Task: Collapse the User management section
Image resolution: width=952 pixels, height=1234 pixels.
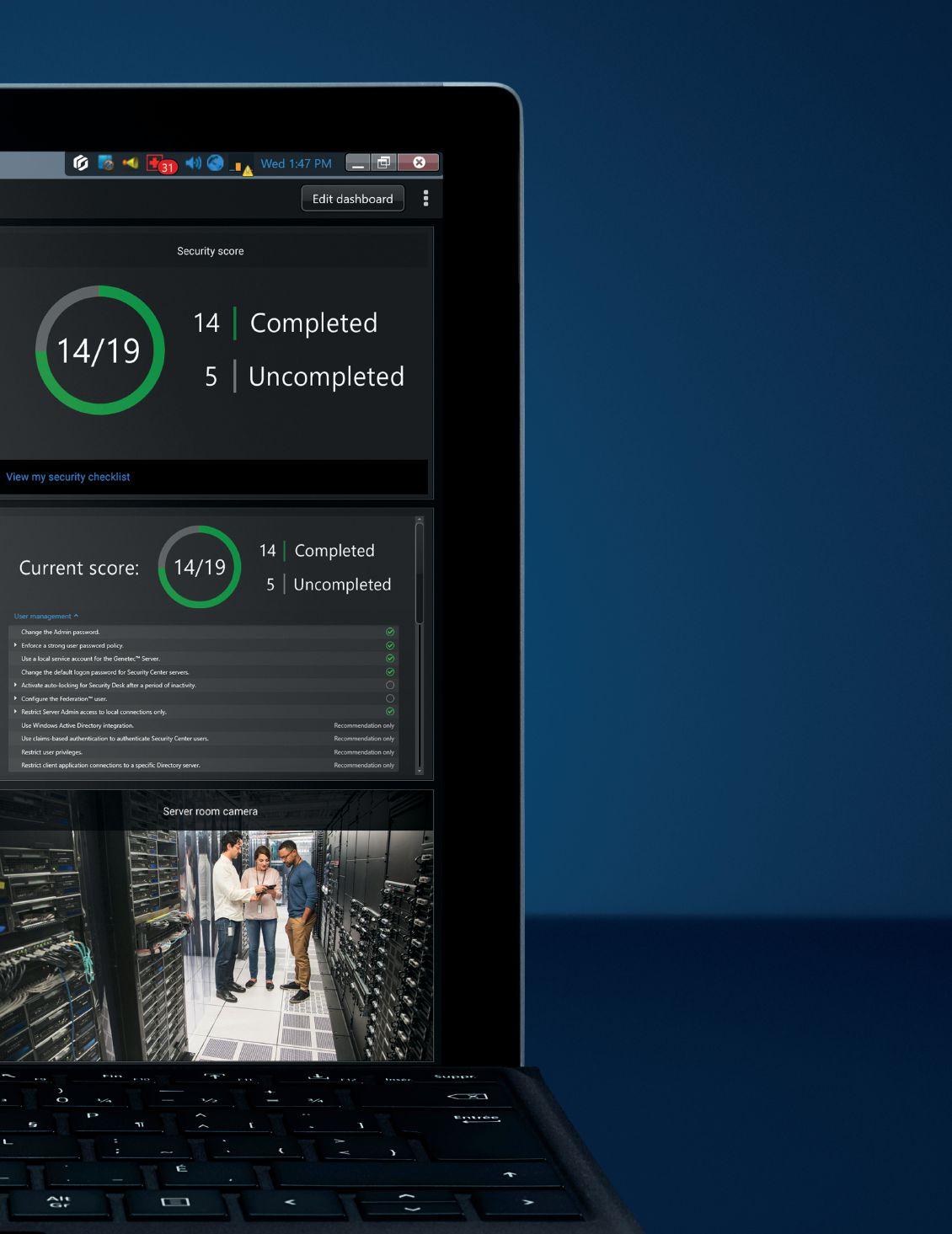Action: coord(46,616)
